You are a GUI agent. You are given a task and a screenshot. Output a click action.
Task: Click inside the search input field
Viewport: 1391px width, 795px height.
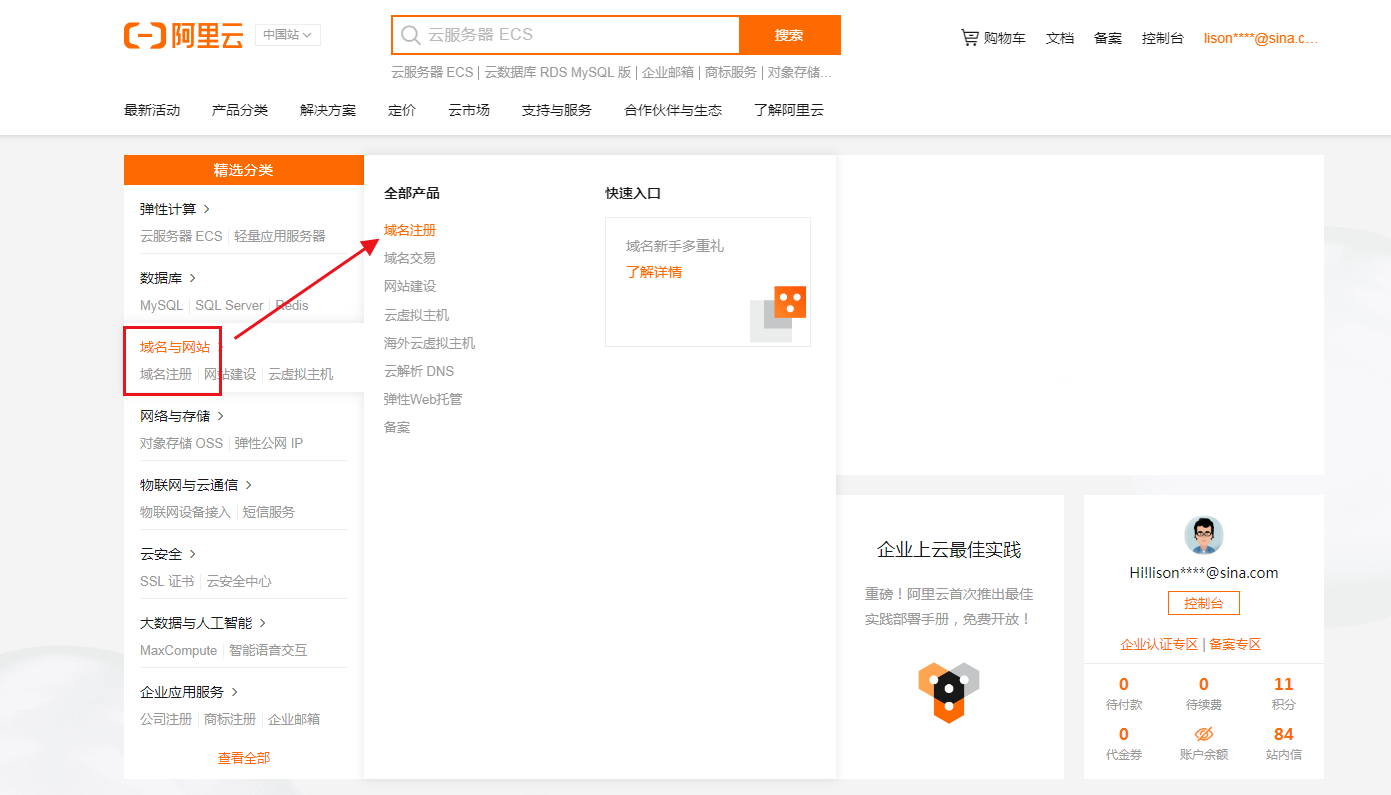click(560, 35)
